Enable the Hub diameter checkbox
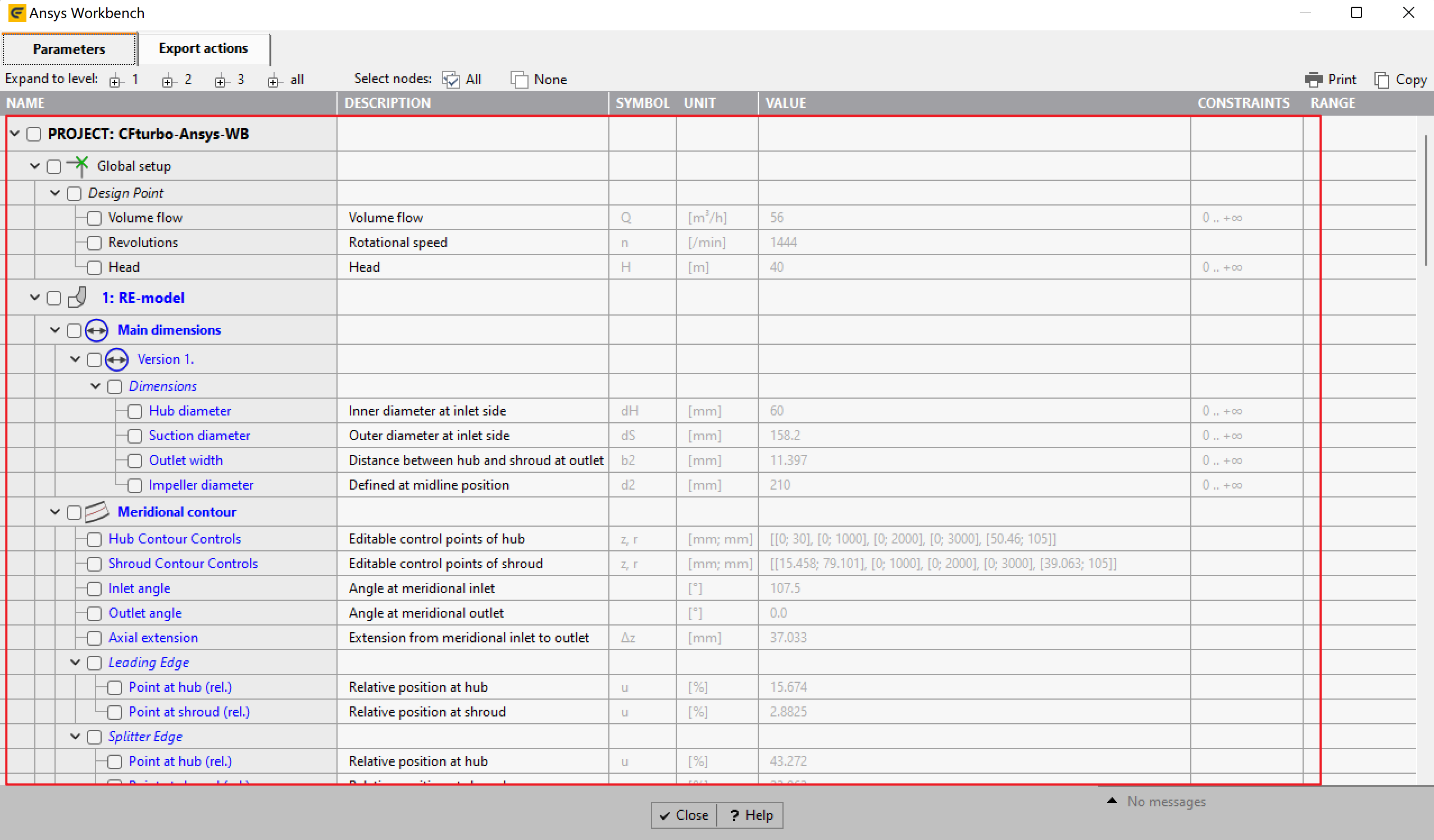Image resolution: width=1434 pixels, height=840 pixels. click(x=135, y=411)
